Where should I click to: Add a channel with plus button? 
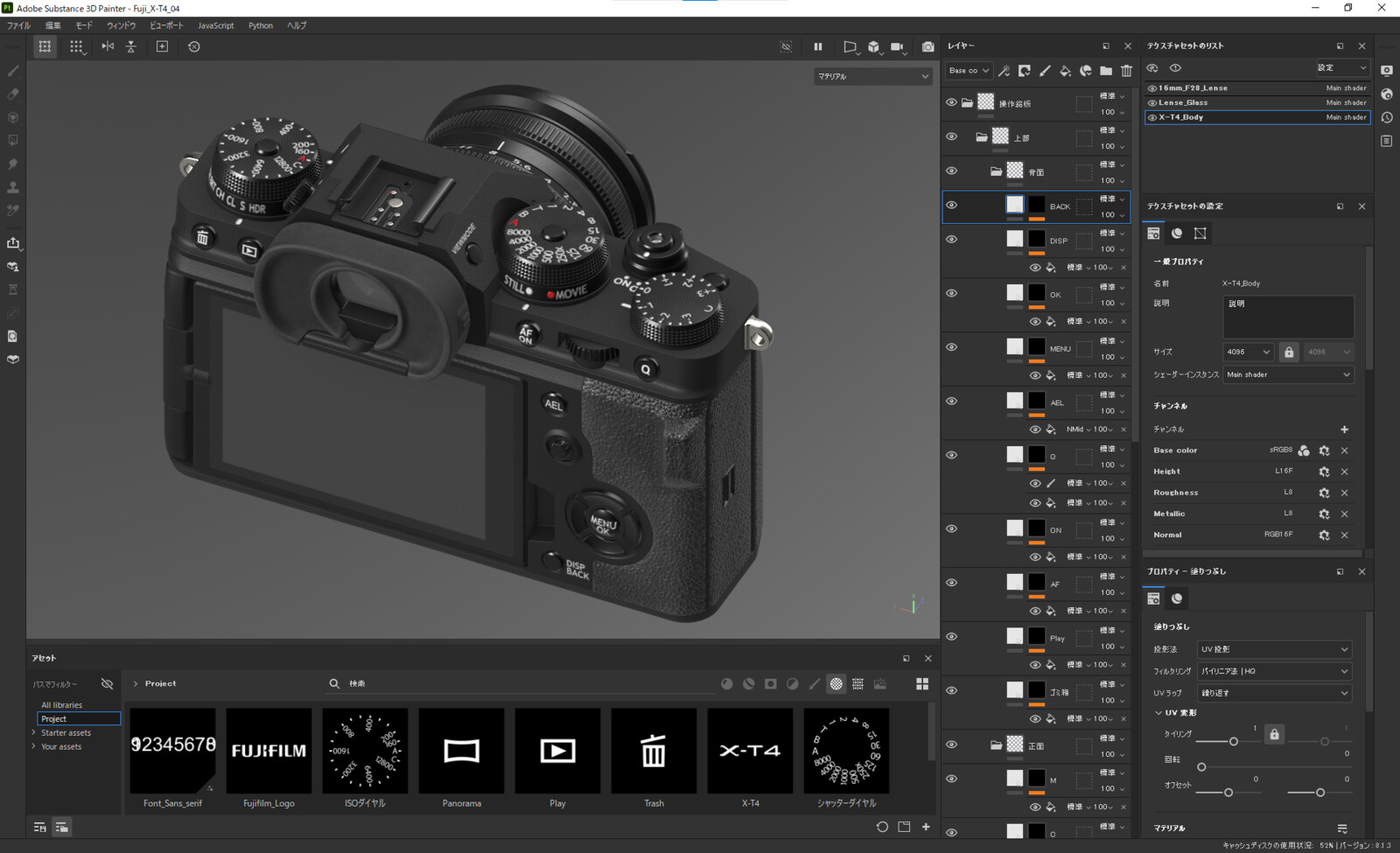(1345, 430)
